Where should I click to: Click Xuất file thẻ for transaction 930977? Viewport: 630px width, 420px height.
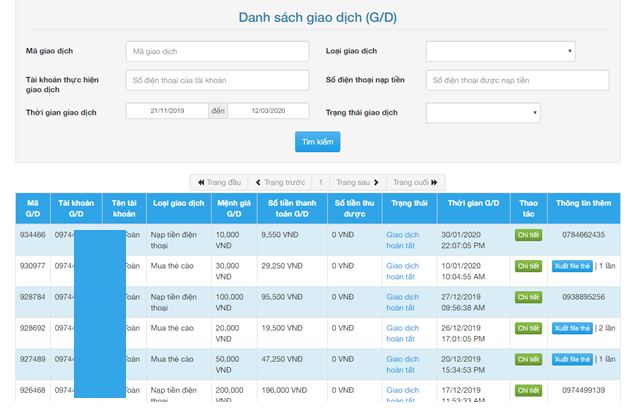[572, 266]
